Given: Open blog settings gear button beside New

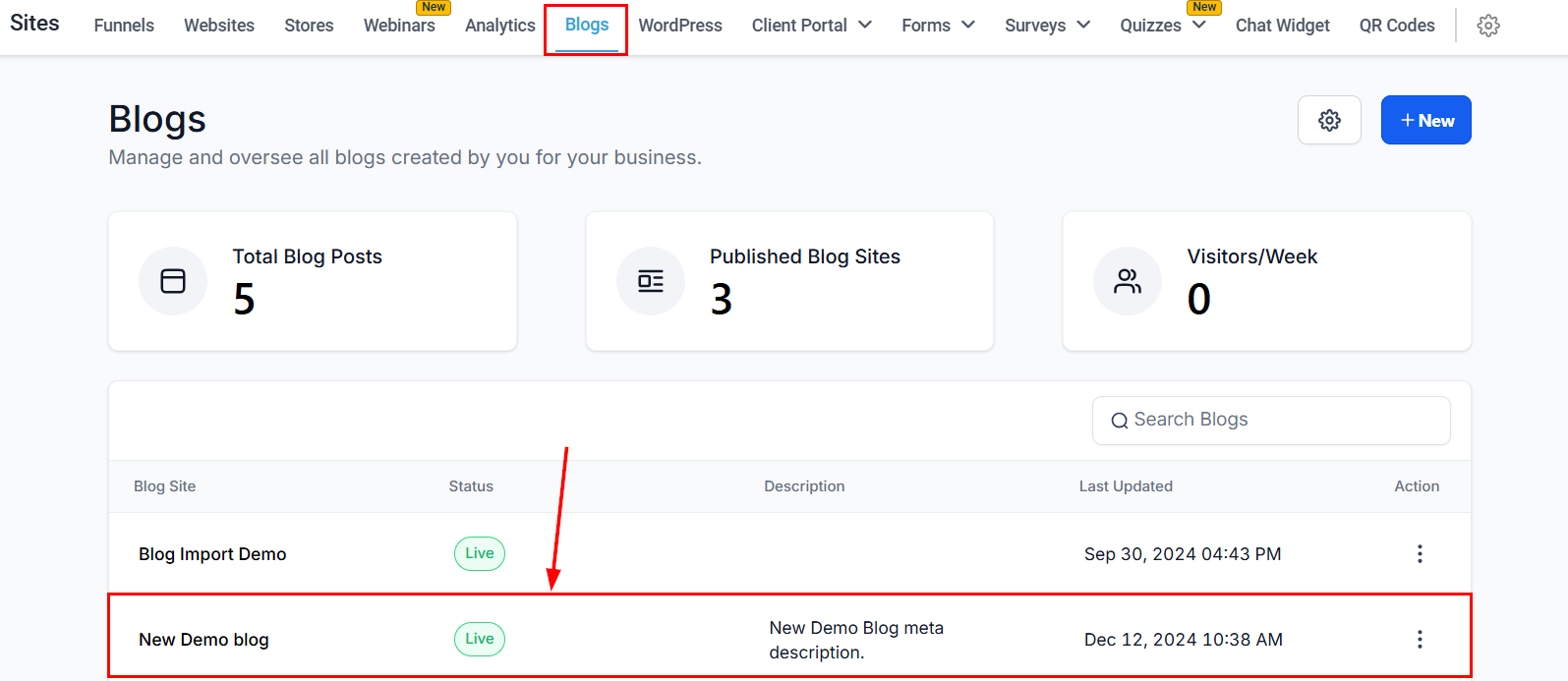Looking at the screenshot, I should coord(1329,120).
